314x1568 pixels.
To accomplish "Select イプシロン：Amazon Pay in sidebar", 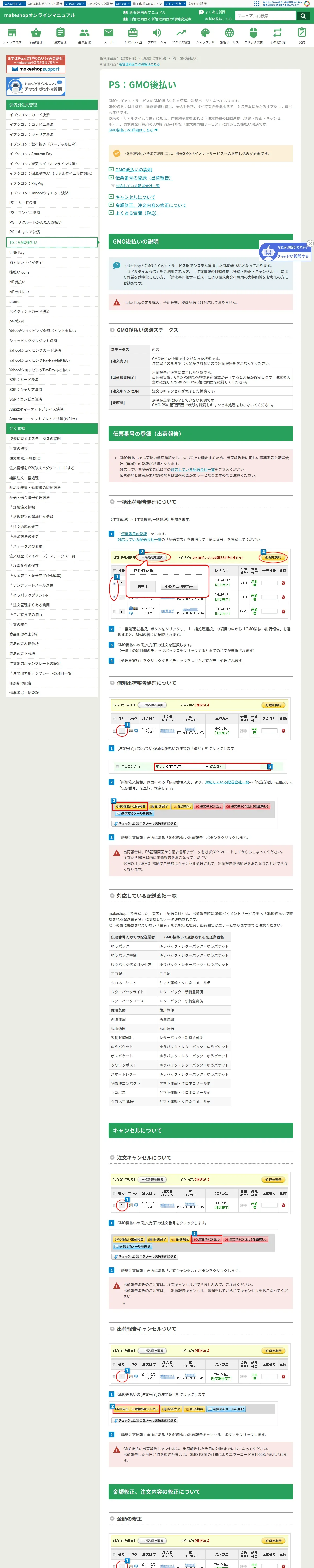I will click(x=52, y=154).
